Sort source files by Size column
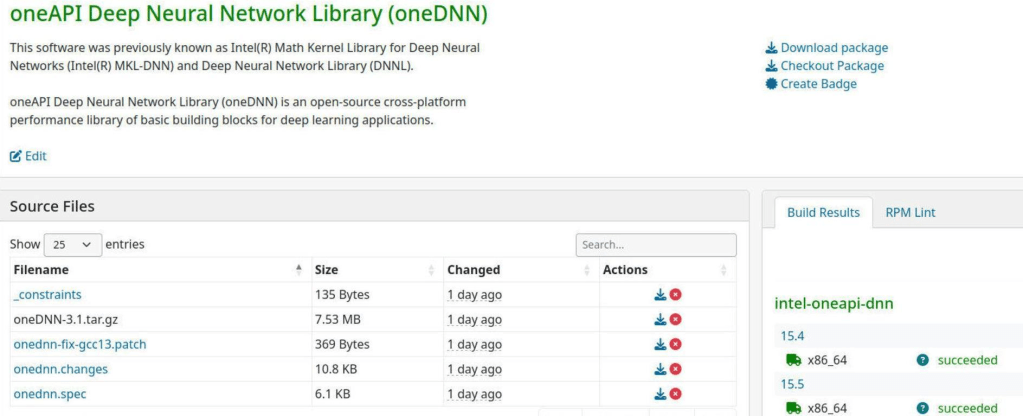The height and width of the screenshot is (416, 1023). tap(372, 270)
